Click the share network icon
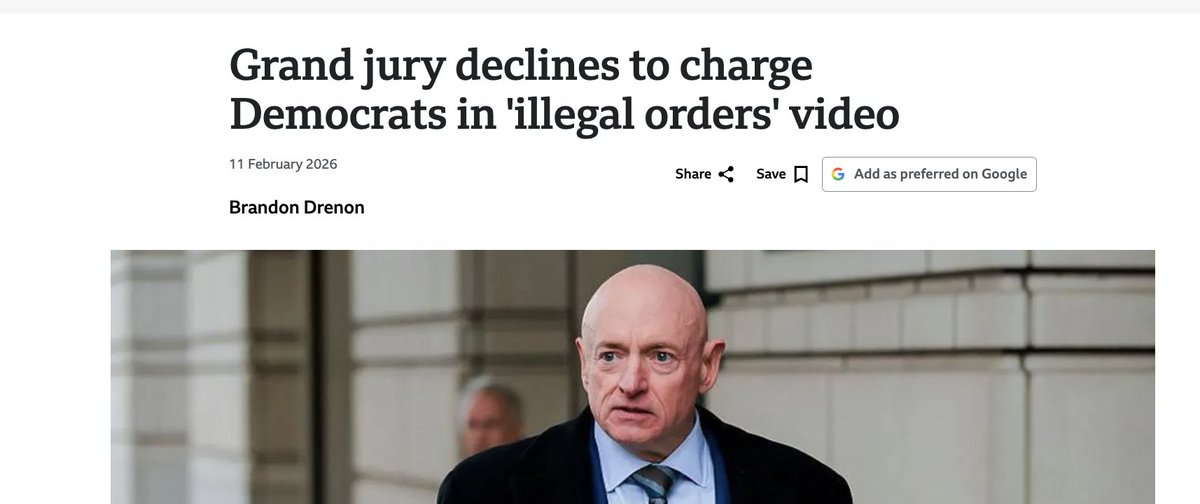This screenshot has height=504, width=1200. click(x=726, y=174)
